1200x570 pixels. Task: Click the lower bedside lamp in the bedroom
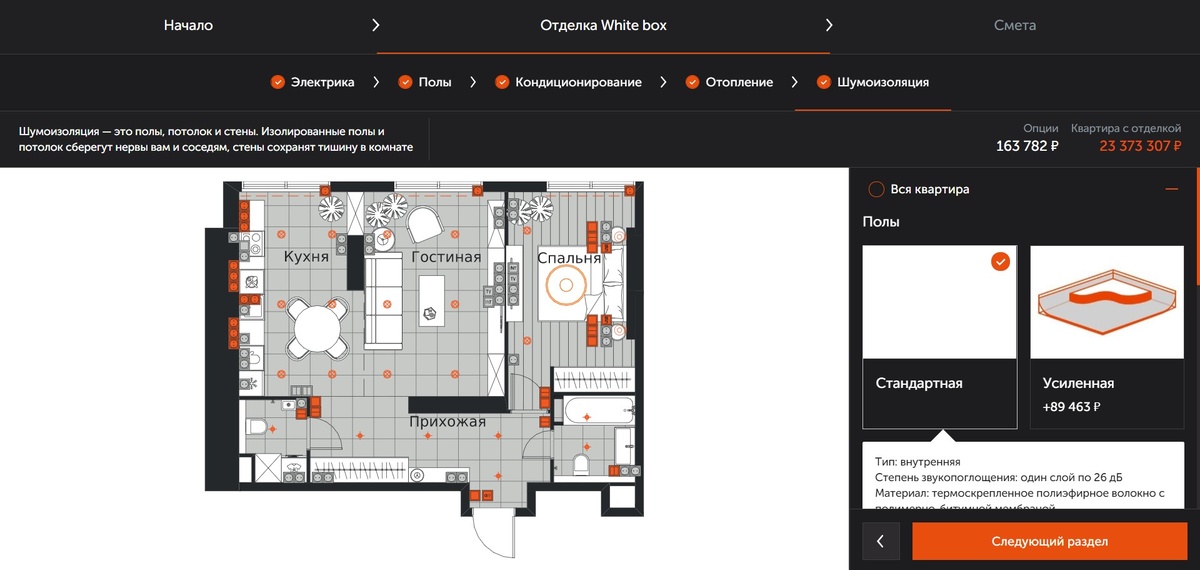(x=619, y=332)
